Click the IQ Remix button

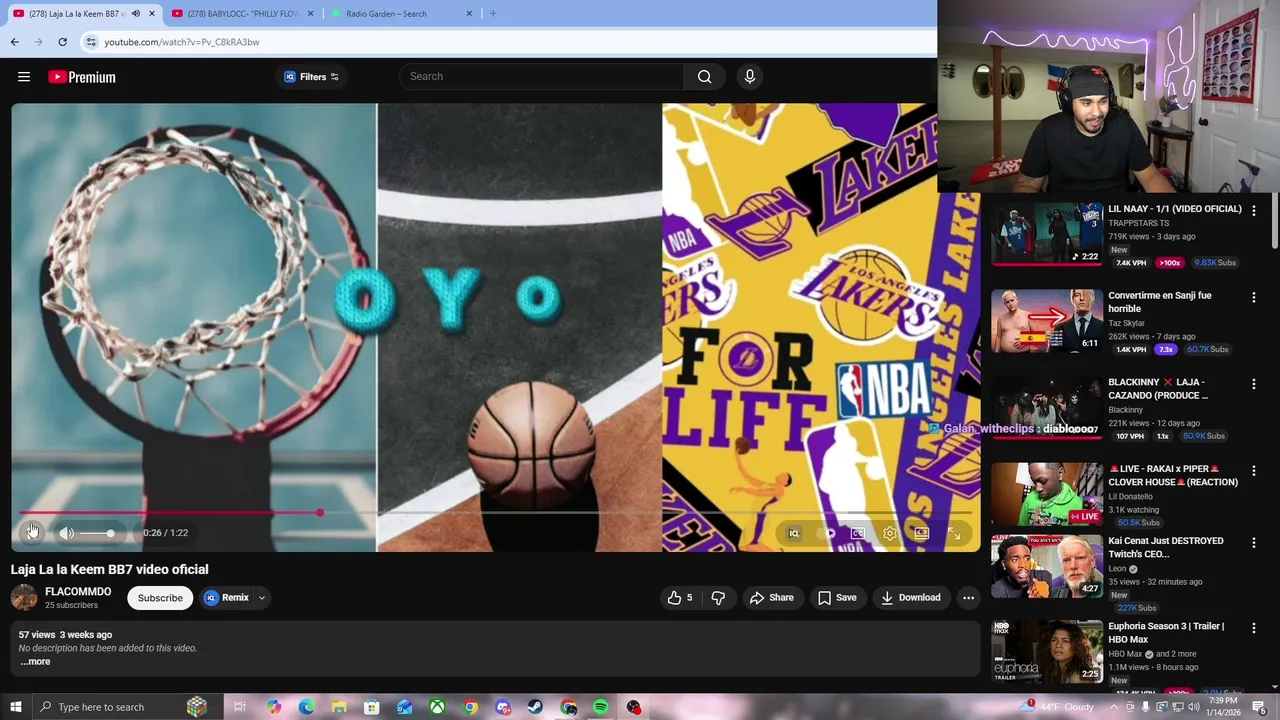pos(227,598)
